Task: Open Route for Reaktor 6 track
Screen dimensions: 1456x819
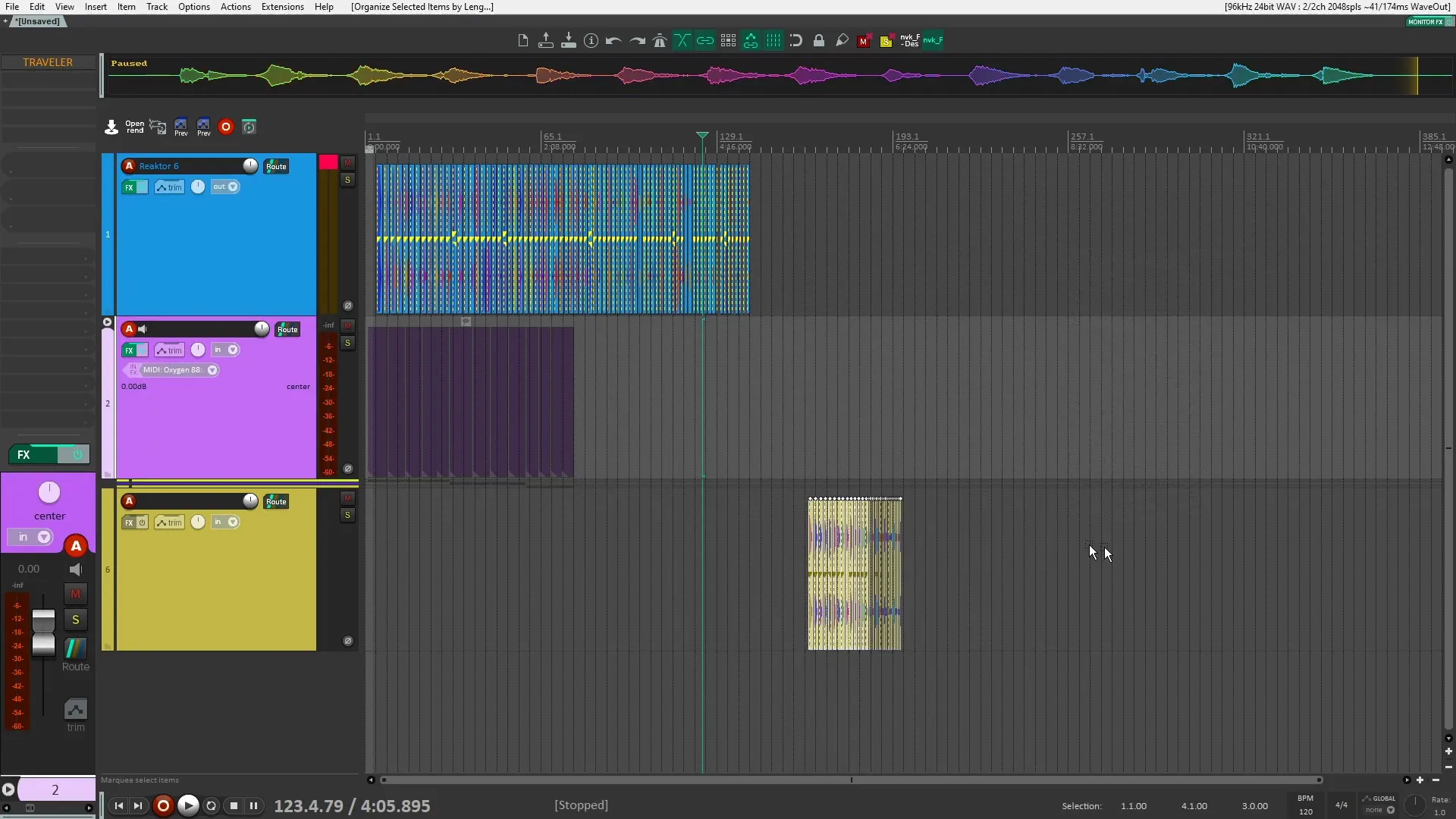Action: pos(276,166)
